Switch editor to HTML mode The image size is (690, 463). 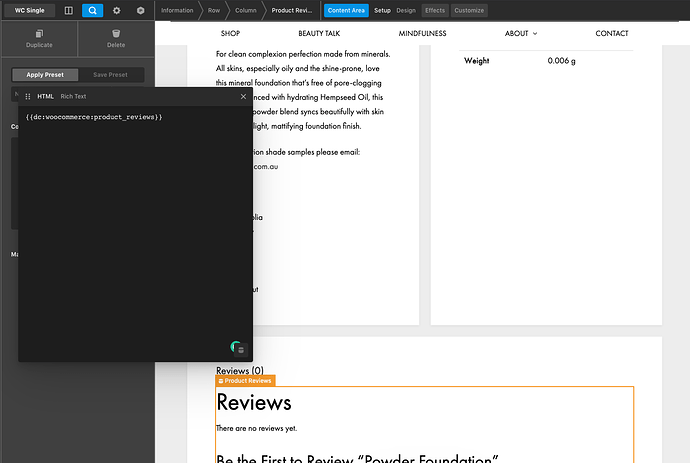45,96
